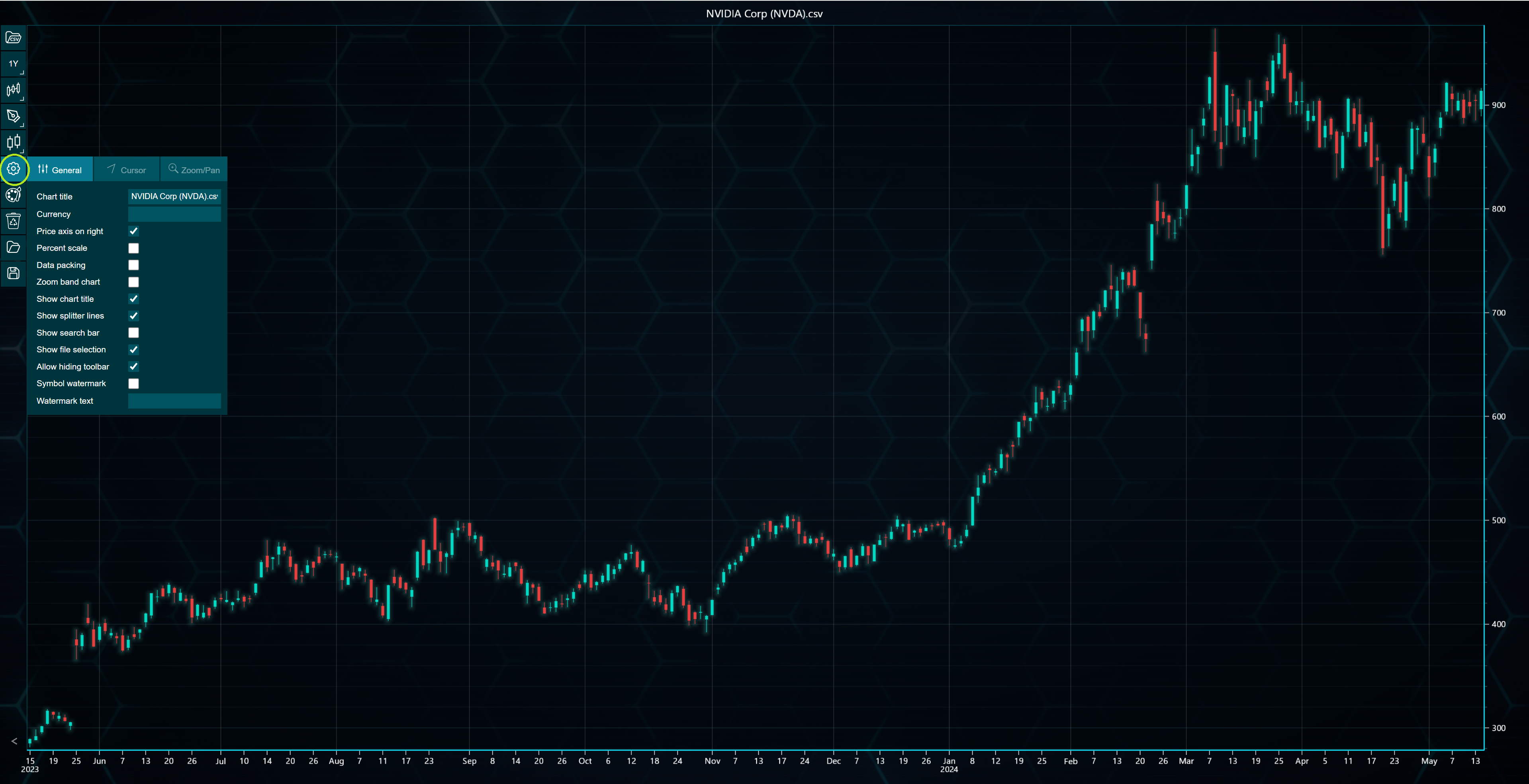This screenshot has height=784, width=1529.
Task: Click the 'Dec' date axis label
Action: click(x=833, y=761)
